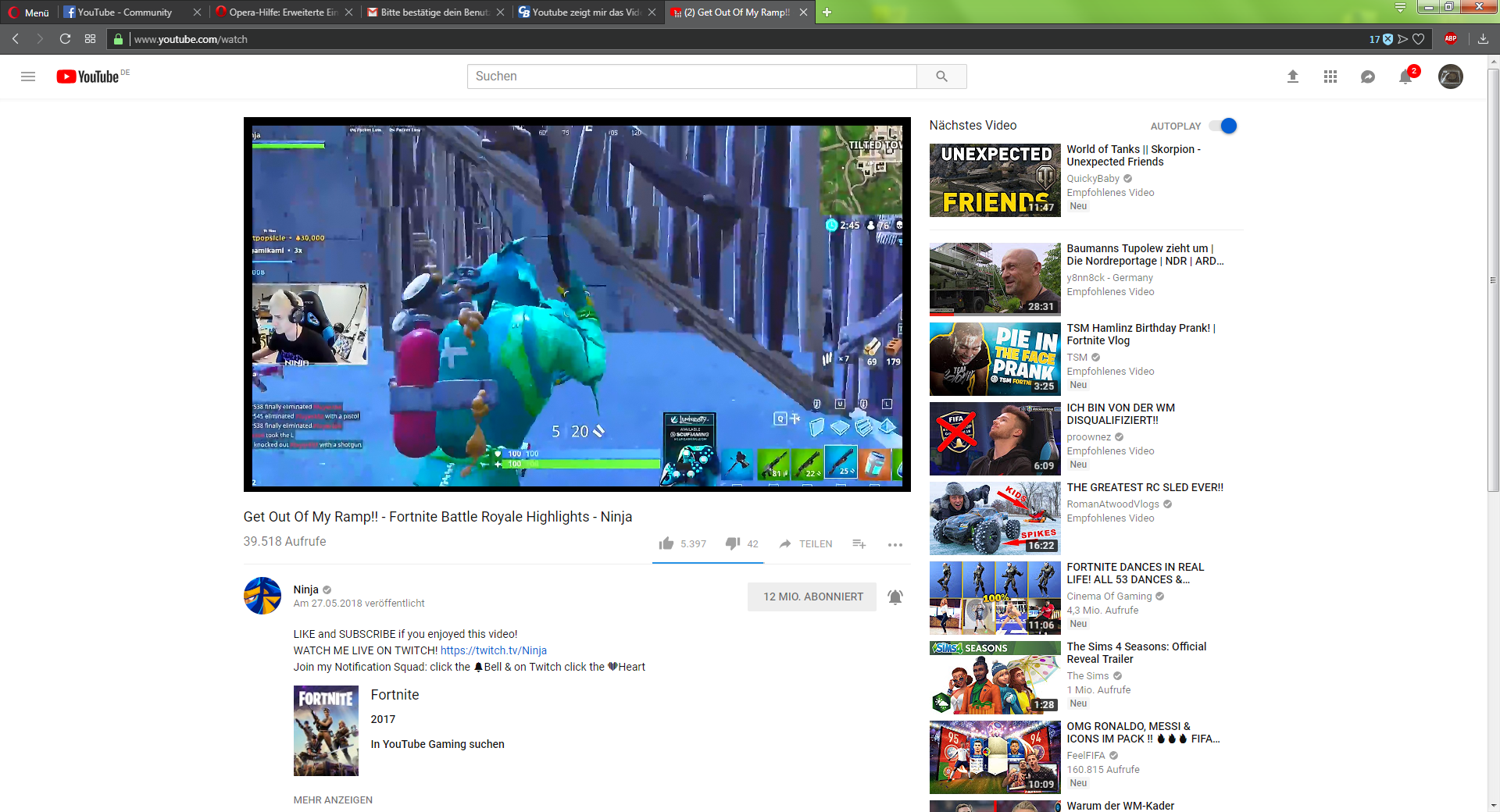Click RomanAtwoodVlogs channel name

click(1112, 504)
